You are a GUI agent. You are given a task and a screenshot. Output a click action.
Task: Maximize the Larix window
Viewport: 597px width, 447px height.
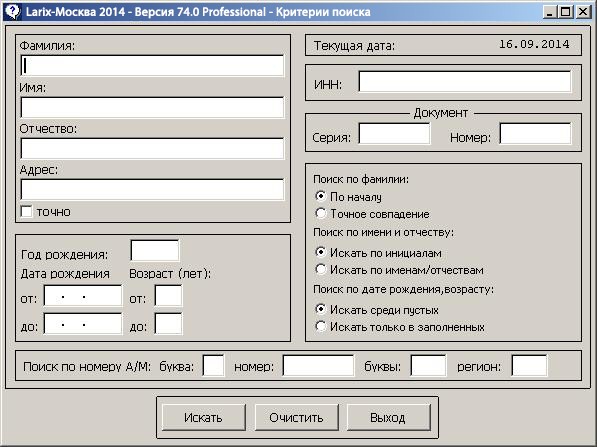pos(566,12)
